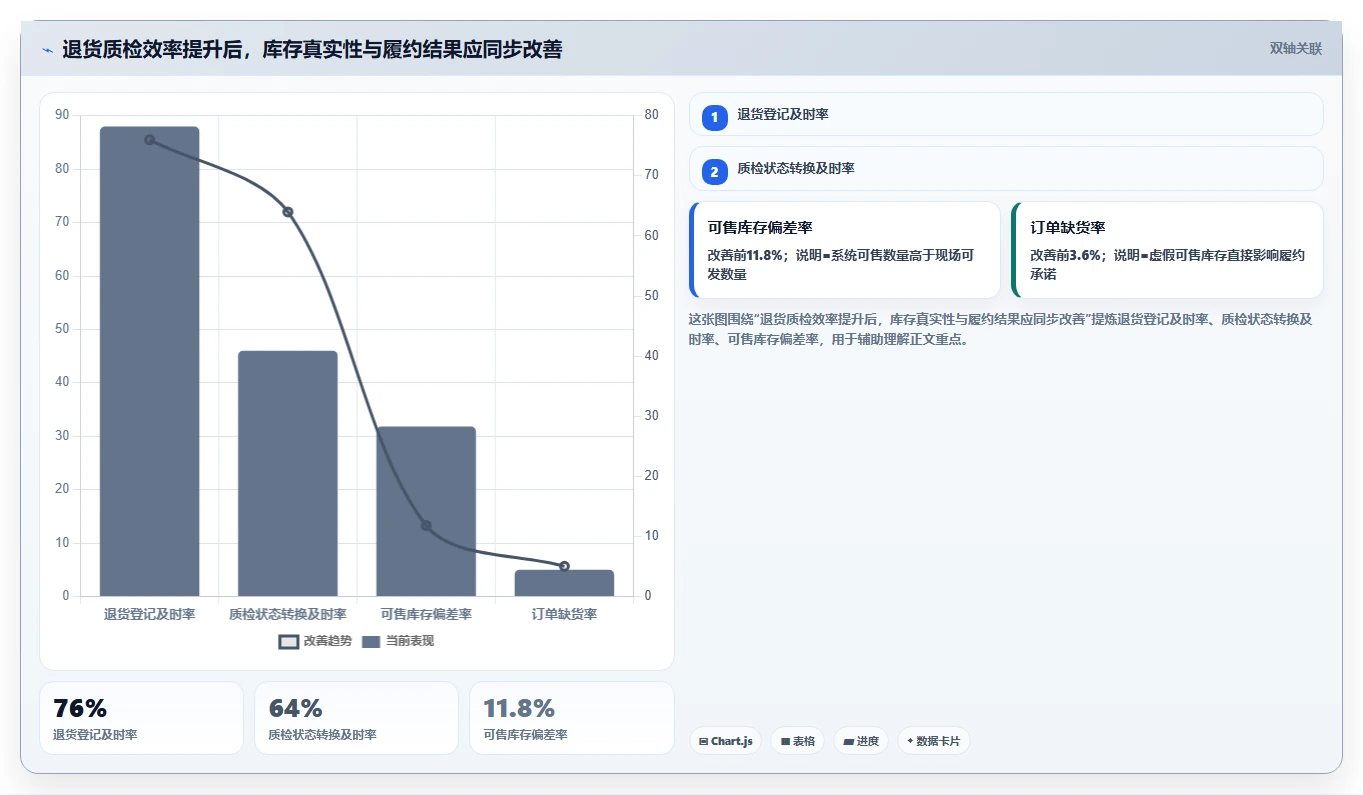The width and height of the screenshot is (1363, 795).
Task: Click the trend line point above 可售库存偏差率
Action: [426, 526]
